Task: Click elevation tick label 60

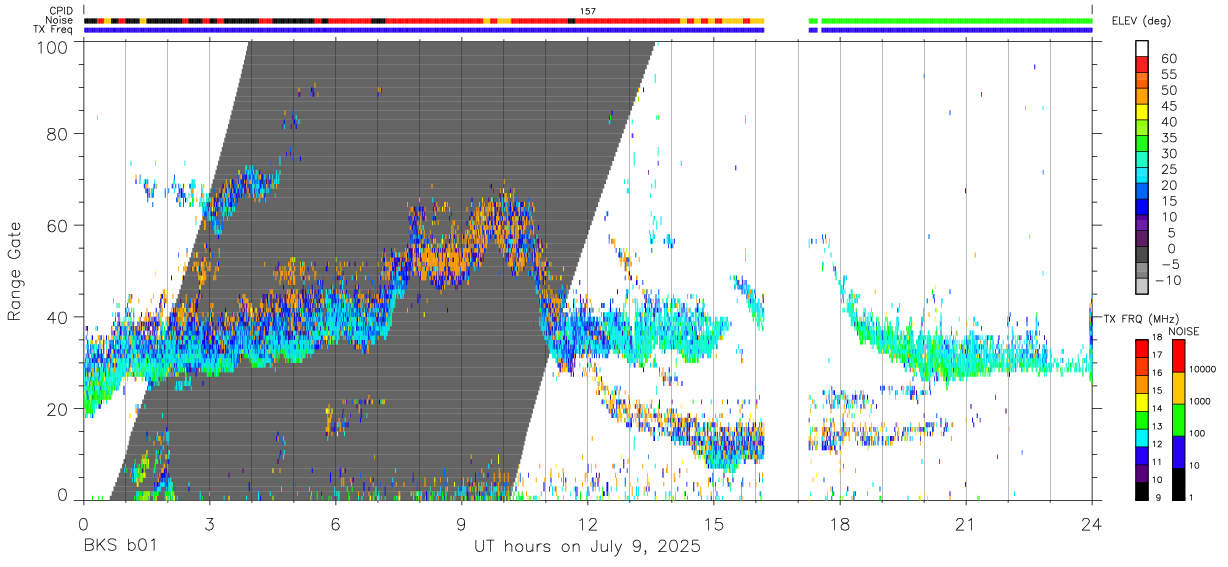Action: tap(1168, 58)
